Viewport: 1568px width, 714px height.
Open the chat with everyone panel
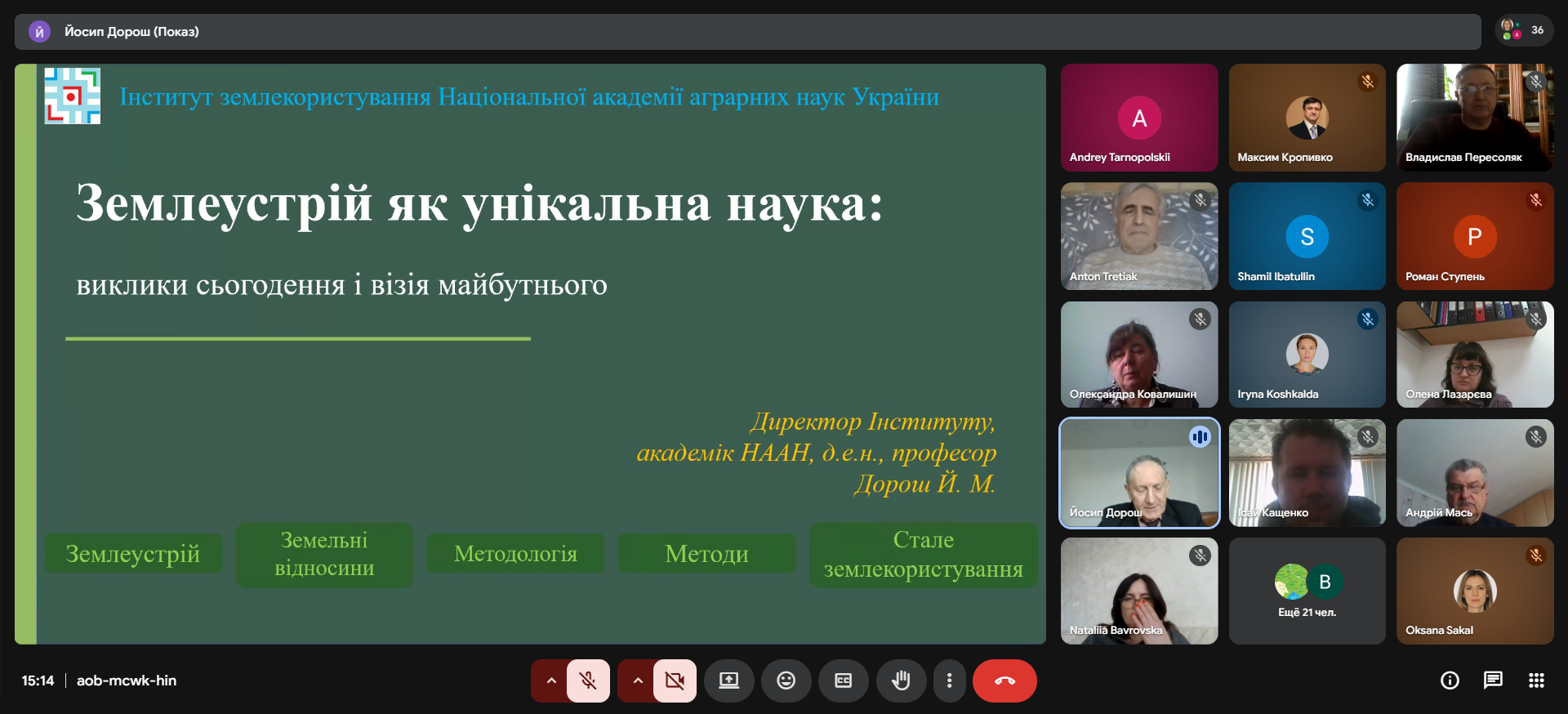(x=1493, y=681)
